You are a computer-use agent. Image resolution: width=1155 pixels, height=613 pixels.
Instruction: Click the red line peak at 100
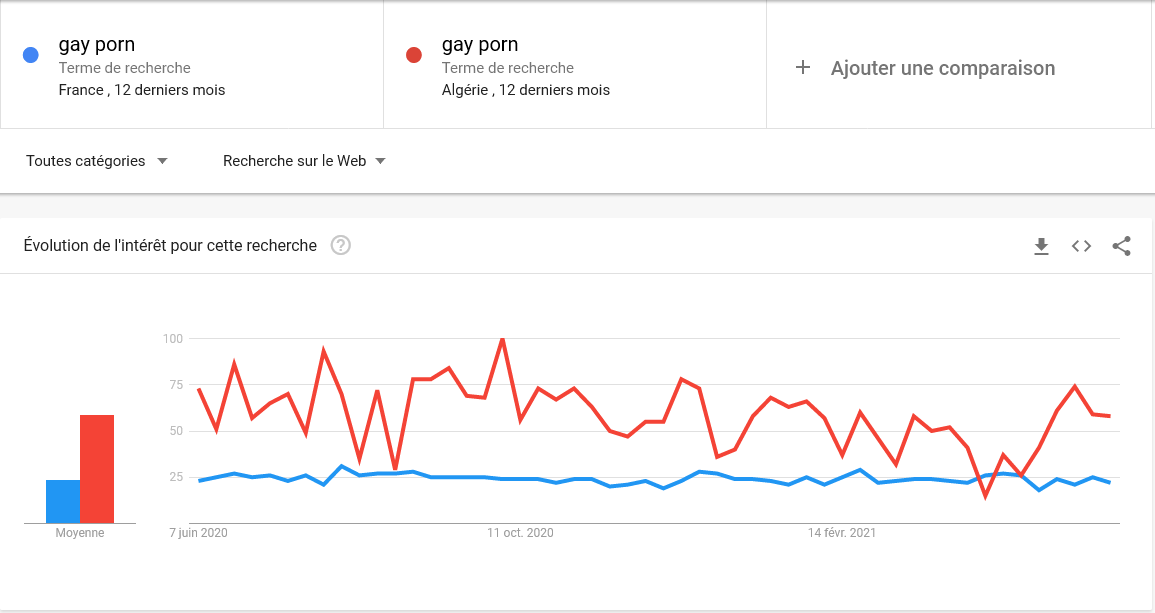[x=502, y=339]
